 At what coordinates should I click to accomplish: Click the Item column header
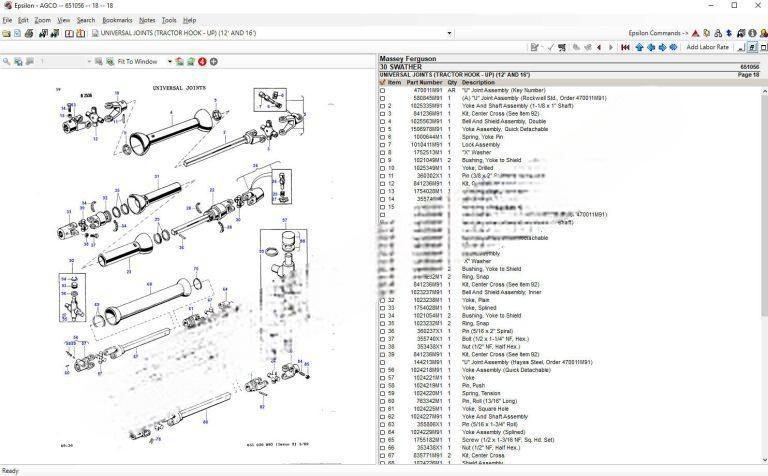[x=394, y=83]
